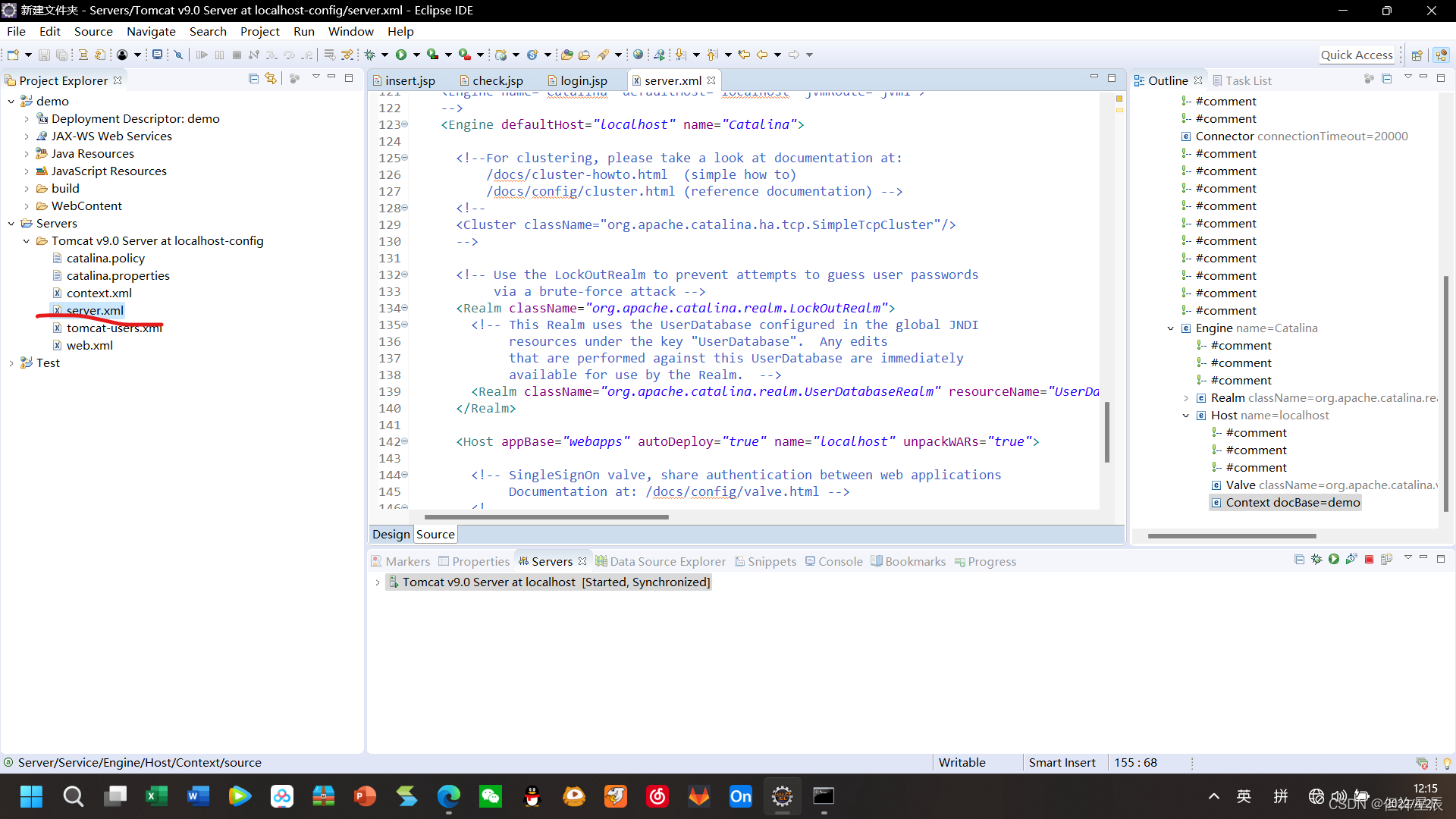The image size is (1456, 819).
Task: Click the Save All toolbar icon
Action: (x=62, y=54)
